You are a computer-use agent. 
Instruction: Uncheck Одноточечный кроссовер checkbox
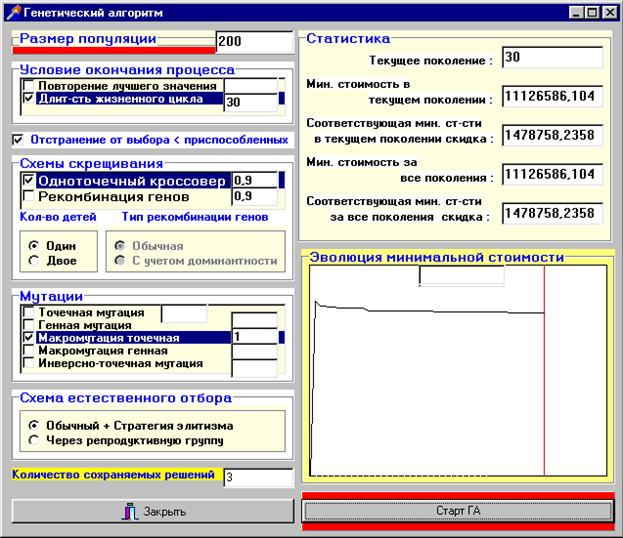point(28,181)
